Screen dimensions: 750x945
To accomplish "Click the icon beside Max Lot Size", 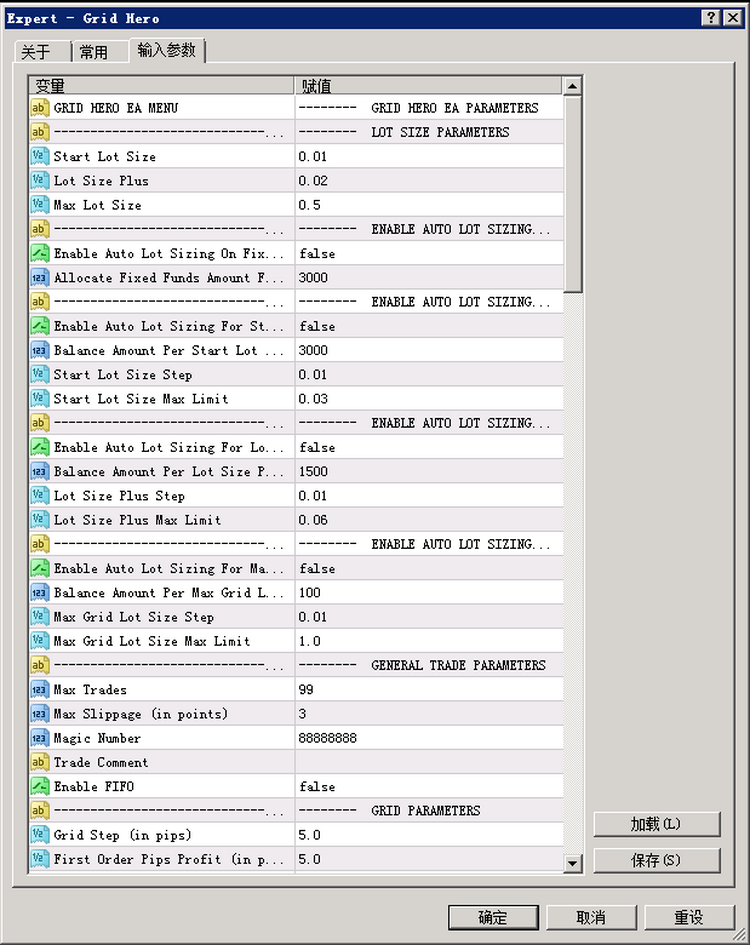I will [39, 204].
